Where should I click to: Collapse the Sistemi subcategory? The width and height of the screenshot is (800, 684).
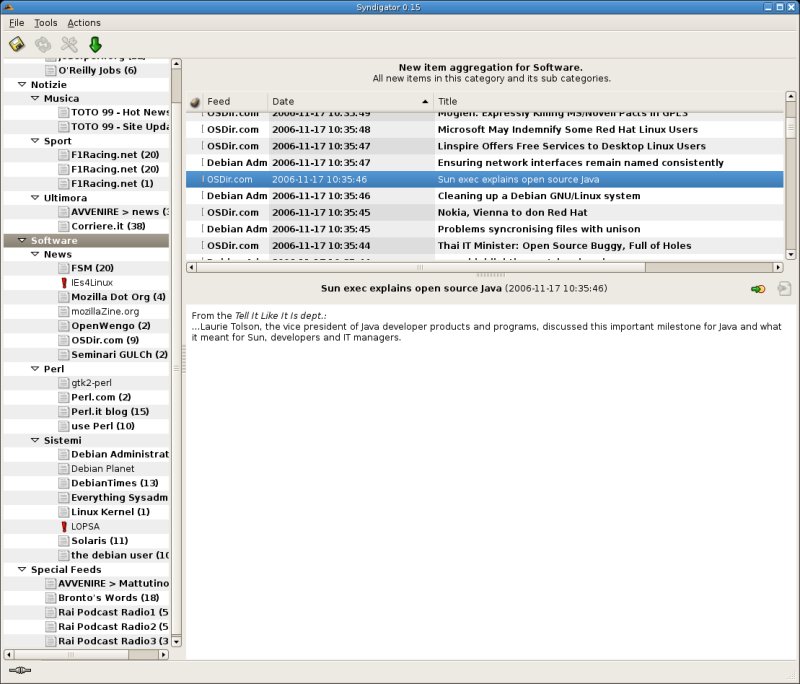coord(35,440)
